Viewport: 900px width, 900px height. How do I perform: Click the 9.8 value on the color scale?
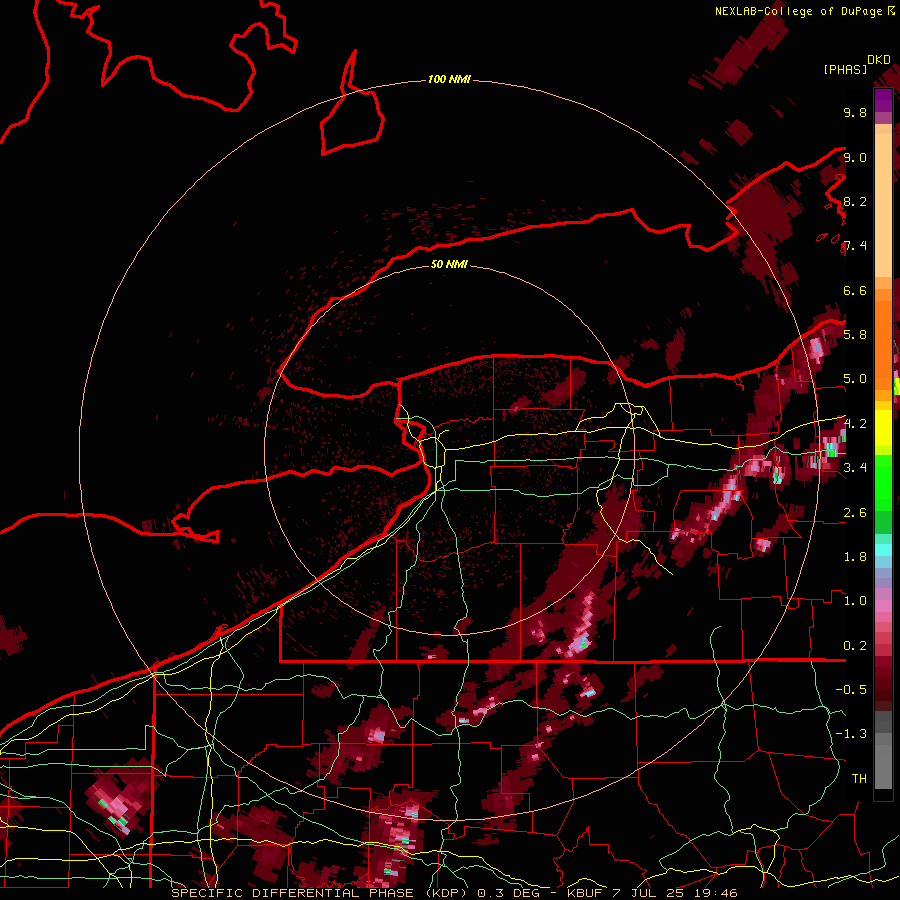(x=855, y=113)
